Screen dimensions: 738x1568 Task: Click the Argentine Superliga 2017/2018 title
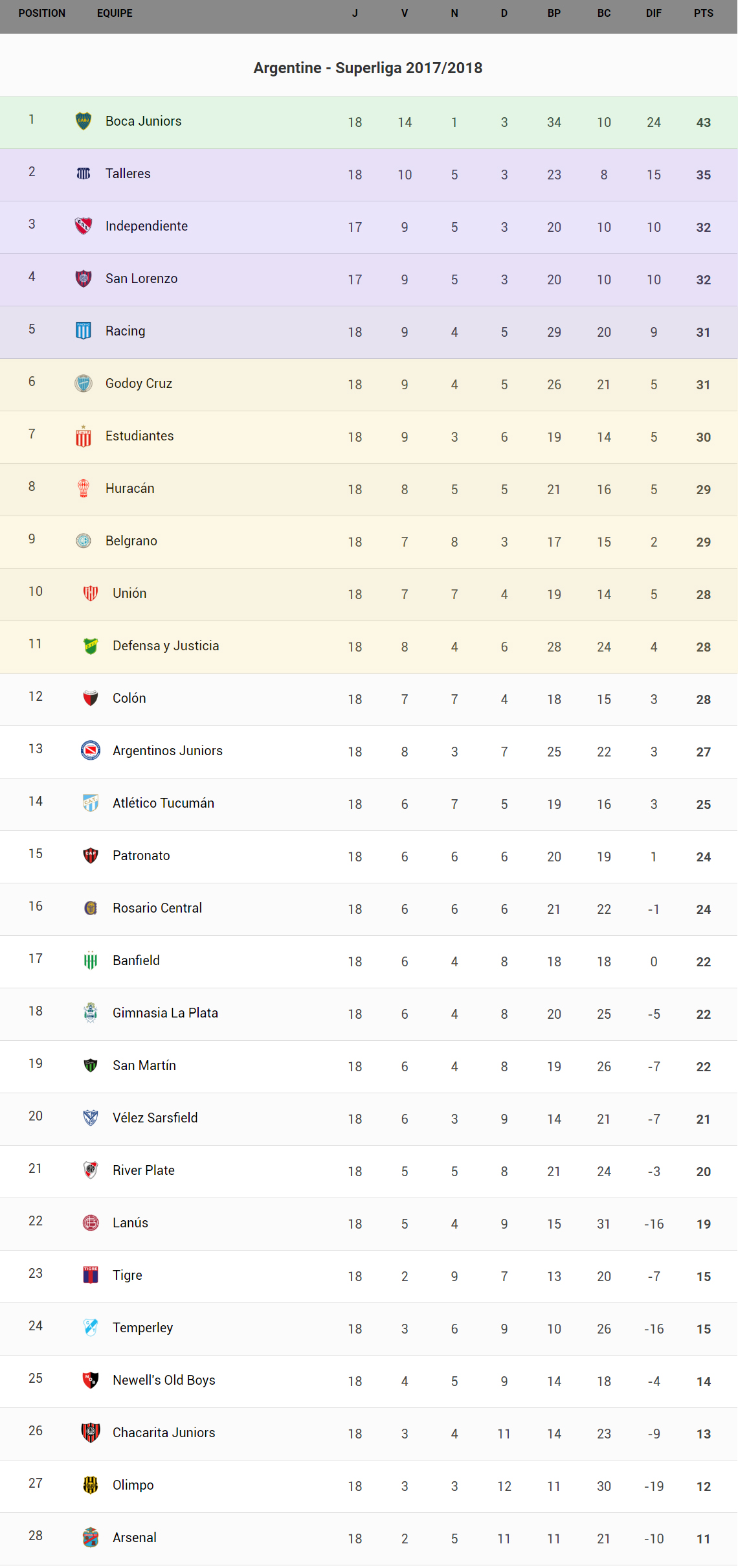[368, 68]
